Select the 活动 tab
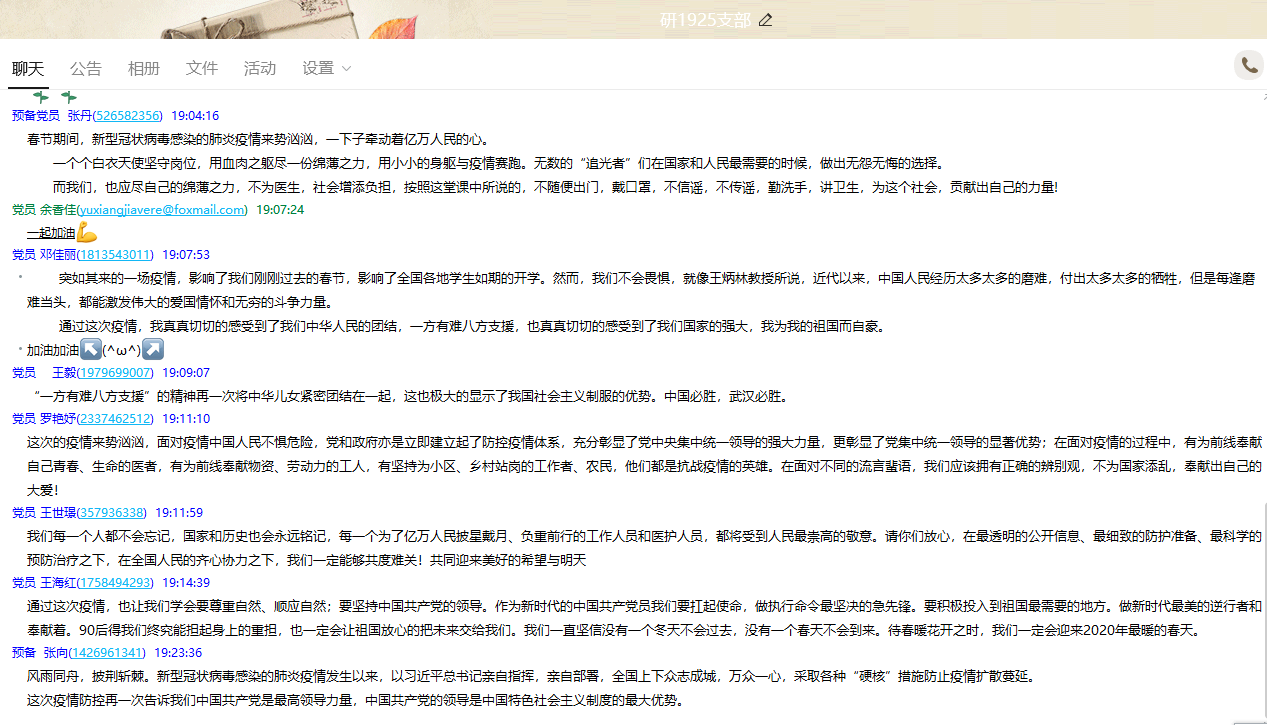 [260, 68]
